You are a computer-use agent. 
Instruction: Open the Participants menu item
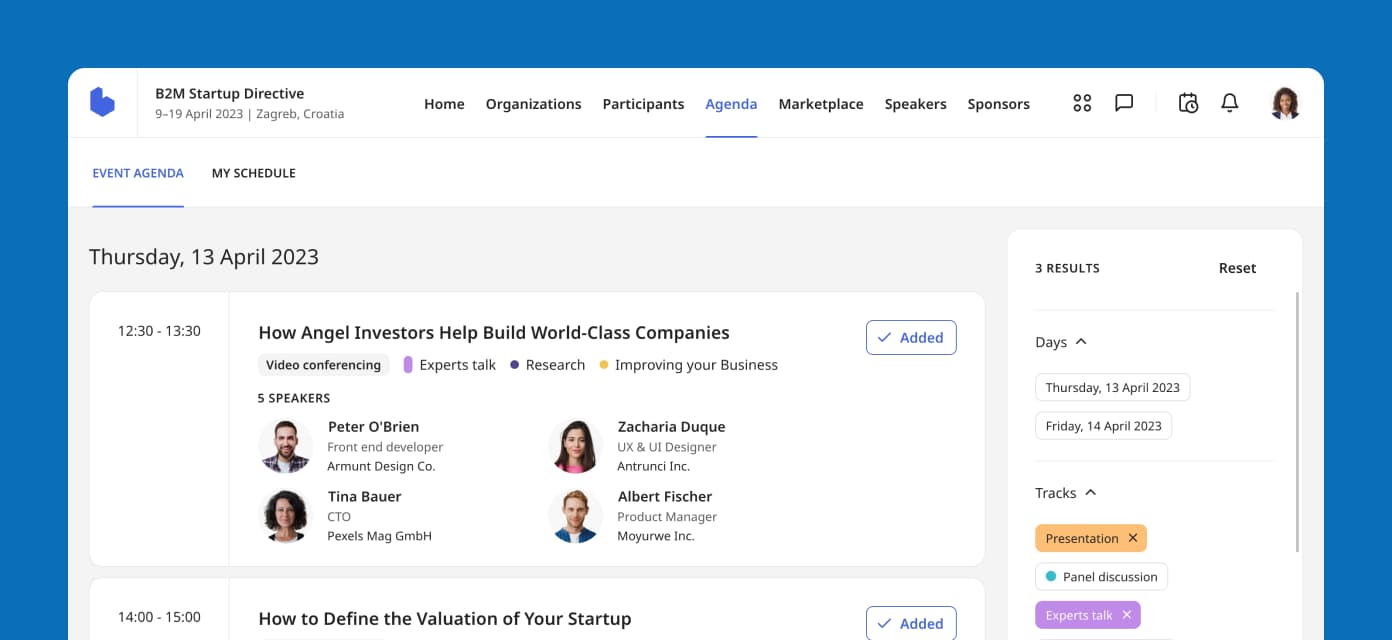643,104
